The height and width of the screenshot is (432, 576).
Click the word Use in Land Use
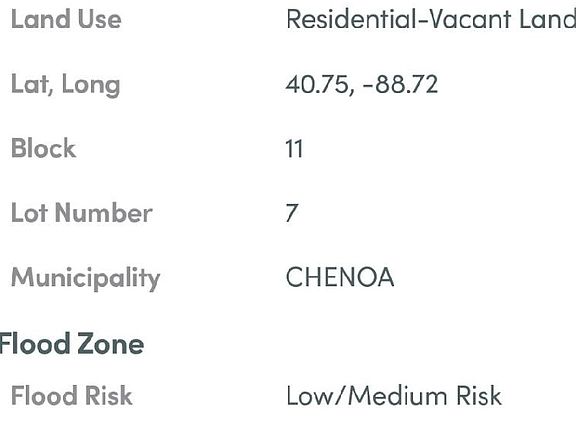(100, 19)
